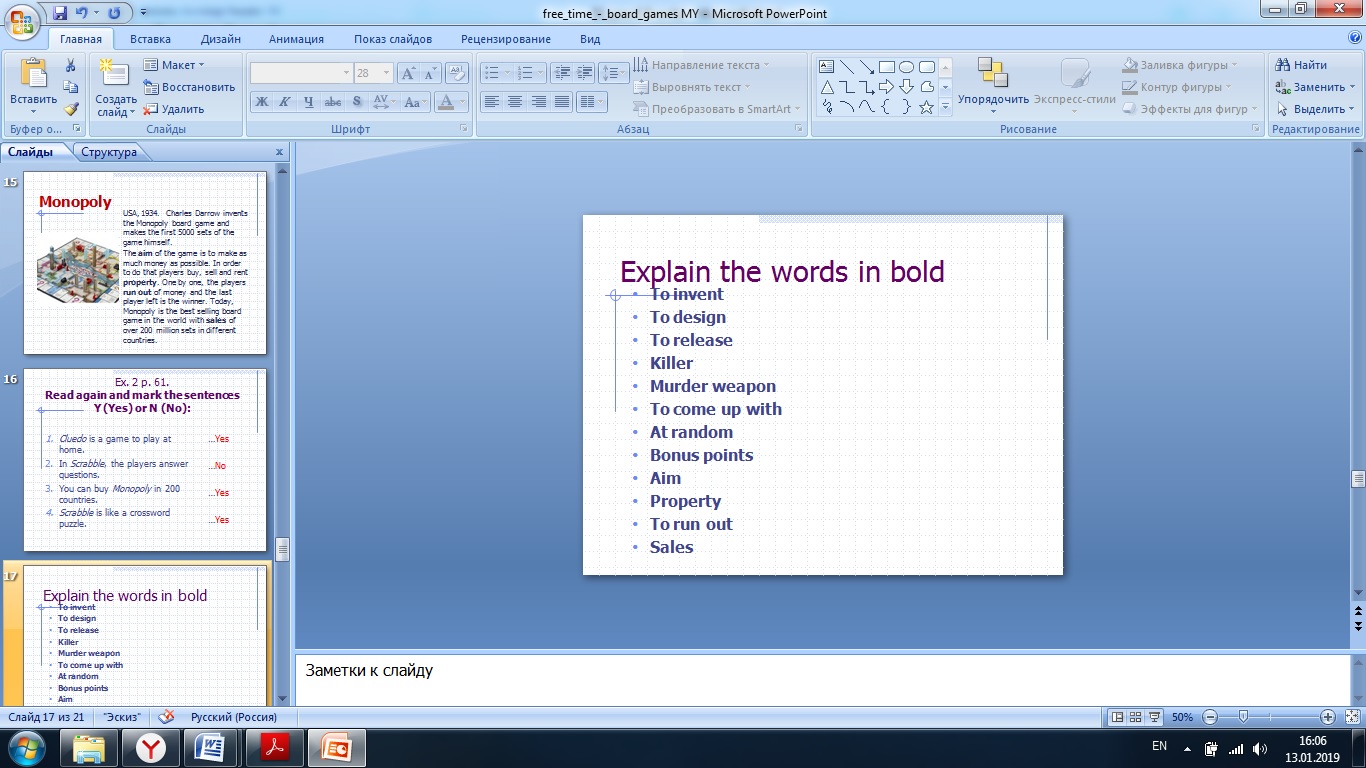Clear all formatting with eraser icon

(x=457, y=73)
